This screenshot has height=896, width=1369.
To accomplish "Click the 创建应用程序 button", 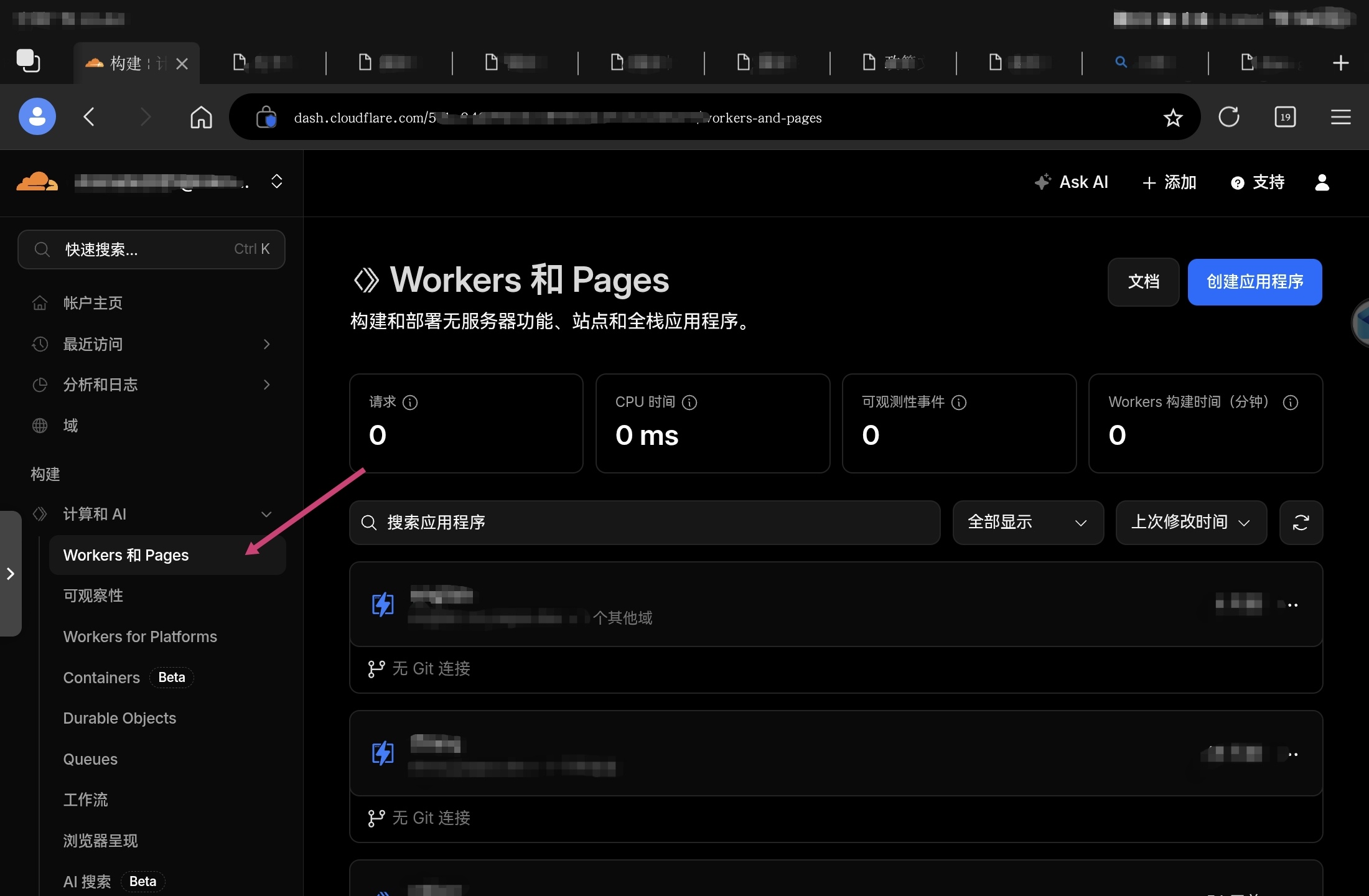I will [x=1255, y=282].
